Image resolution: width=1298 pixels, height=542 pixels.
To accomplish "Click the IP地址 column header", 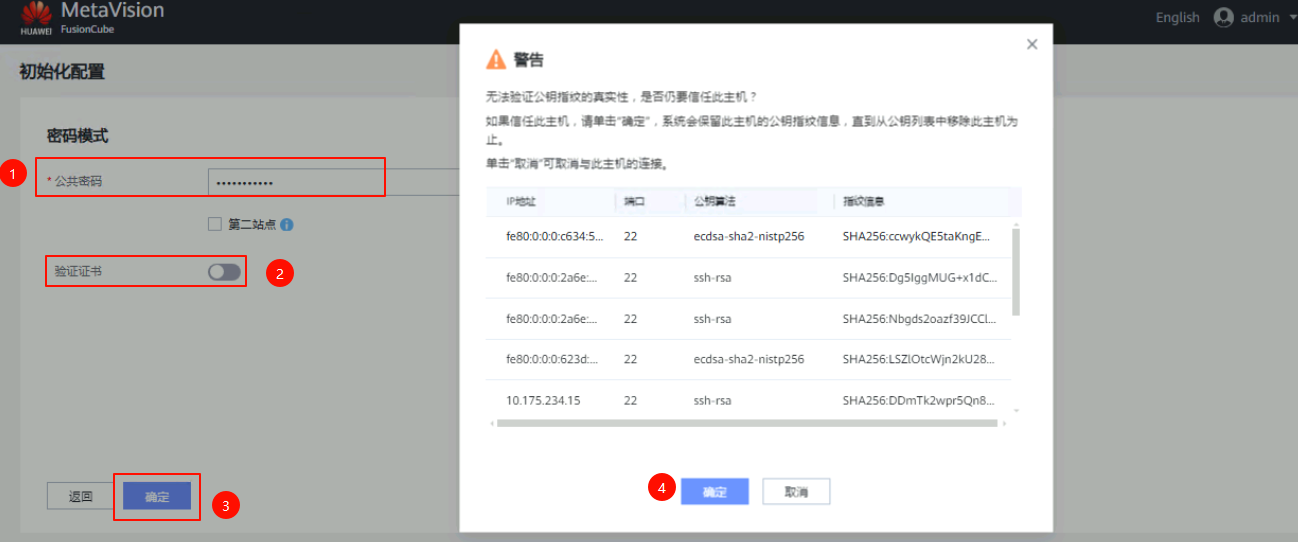I will [x=521, y=201].
